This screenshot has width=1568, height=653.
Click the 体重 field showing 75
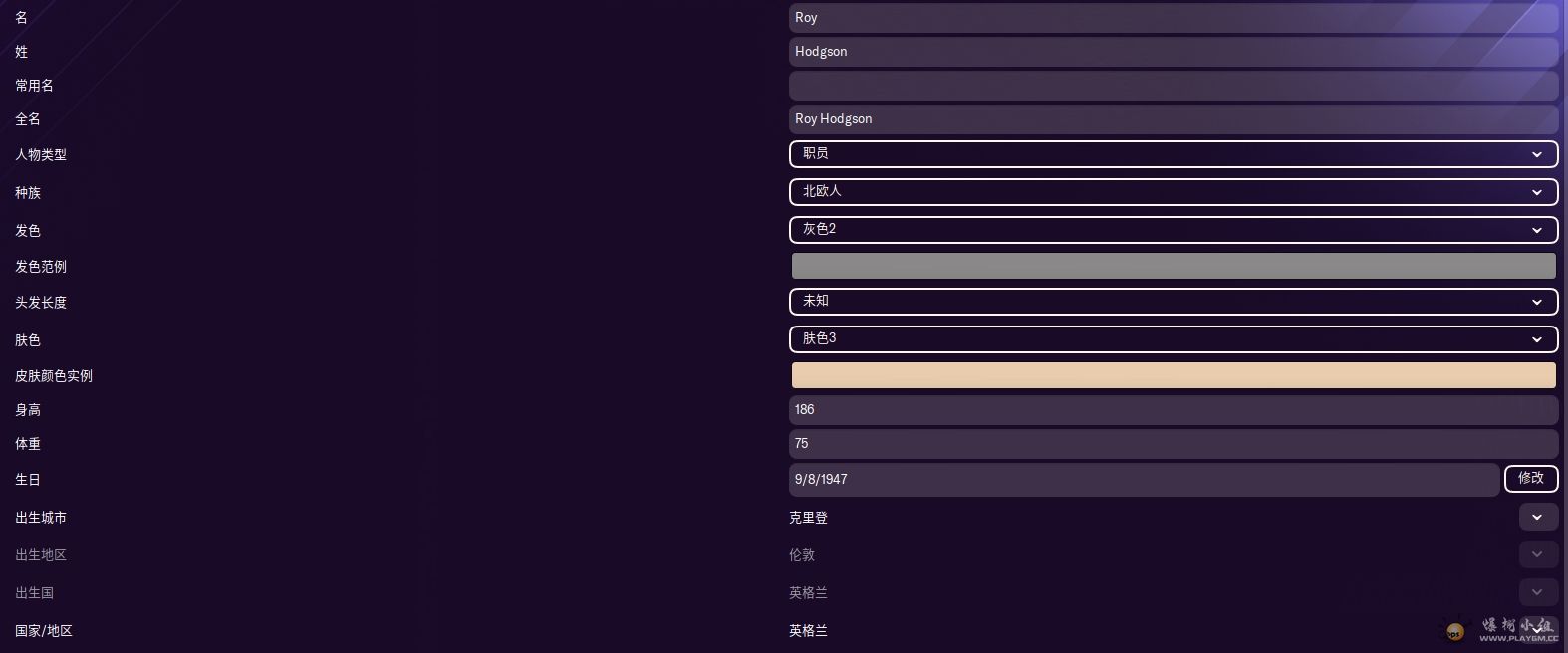(1174, 444)
